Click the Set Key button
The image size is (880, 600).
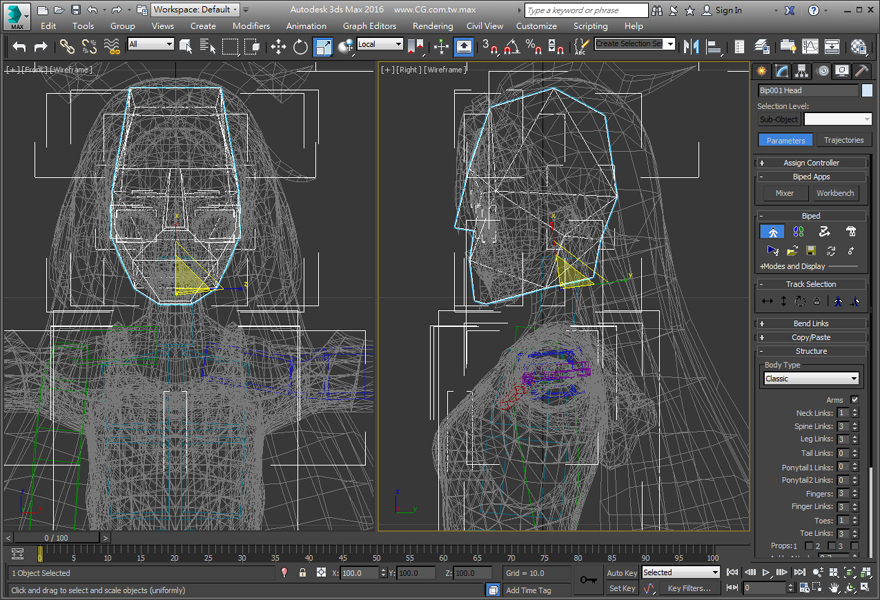(622, 588)
